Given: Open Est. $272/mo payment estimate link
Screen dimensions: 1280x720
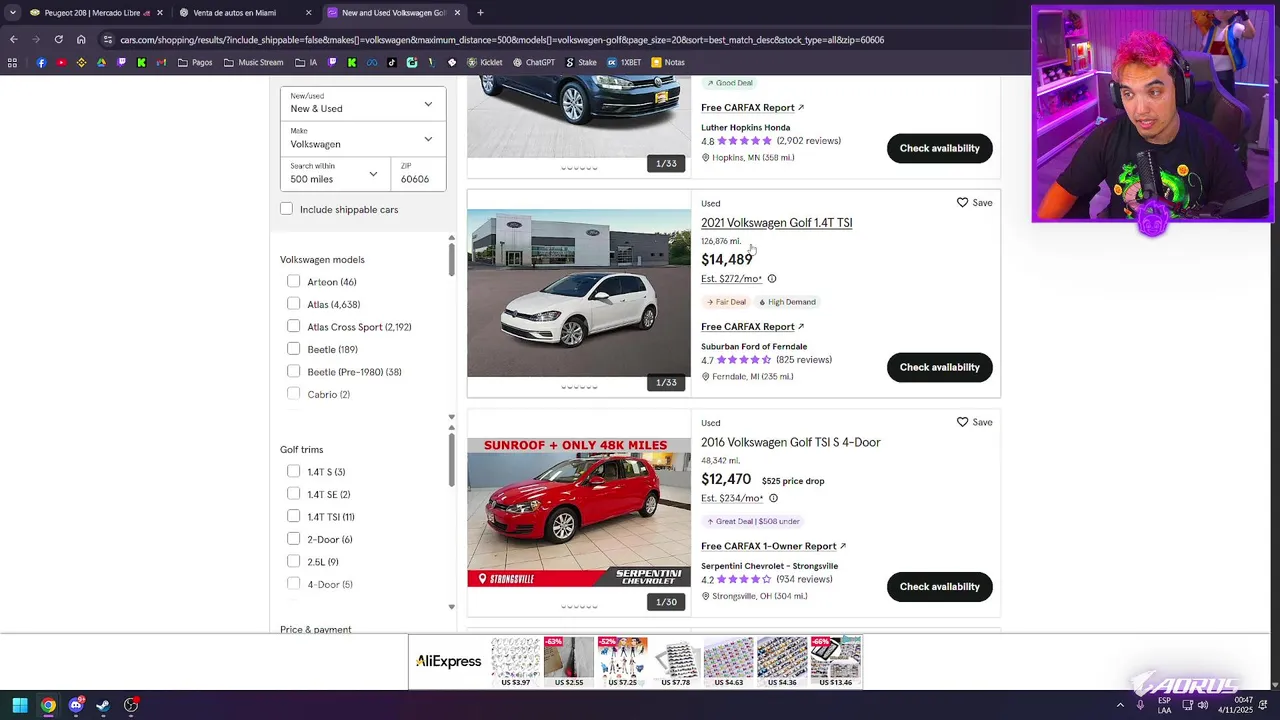Looking at the screenshot, I should (731, 279).
